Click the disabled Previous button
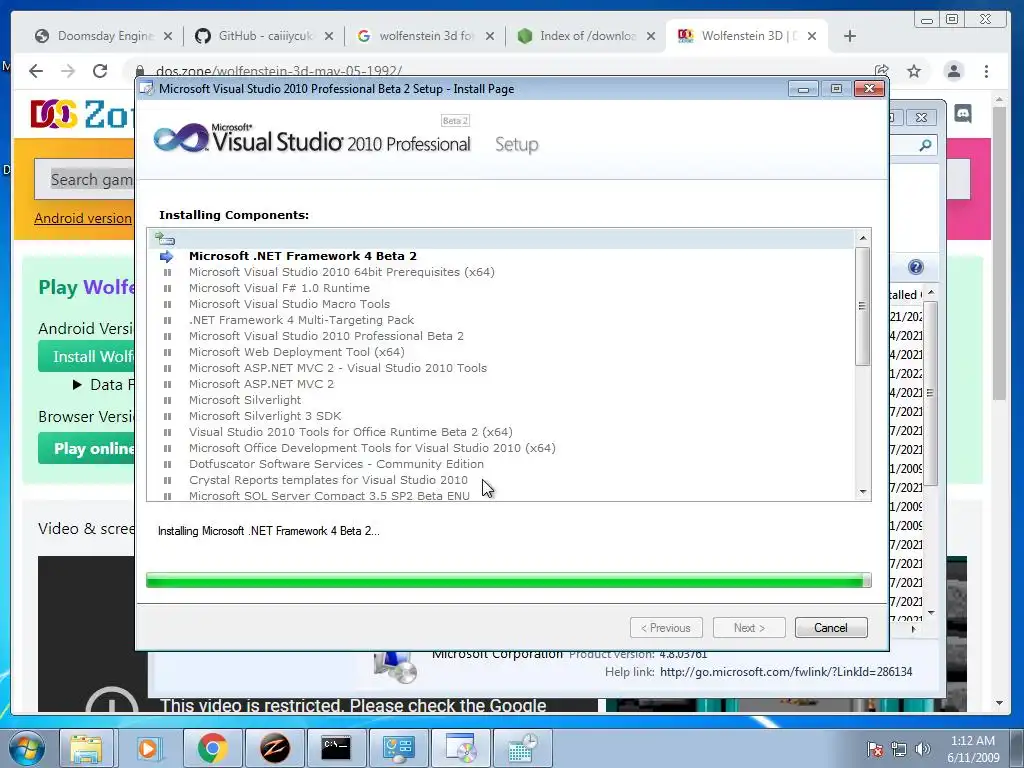The image size is (1024, 768). click(x=666, y=628)
